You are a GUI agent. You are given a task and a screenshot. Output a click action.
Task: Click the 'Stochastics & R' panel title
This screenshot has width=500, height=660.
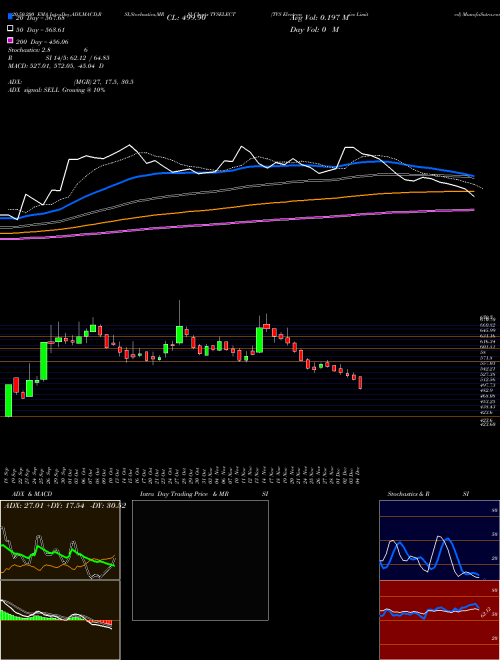(409, 494)
